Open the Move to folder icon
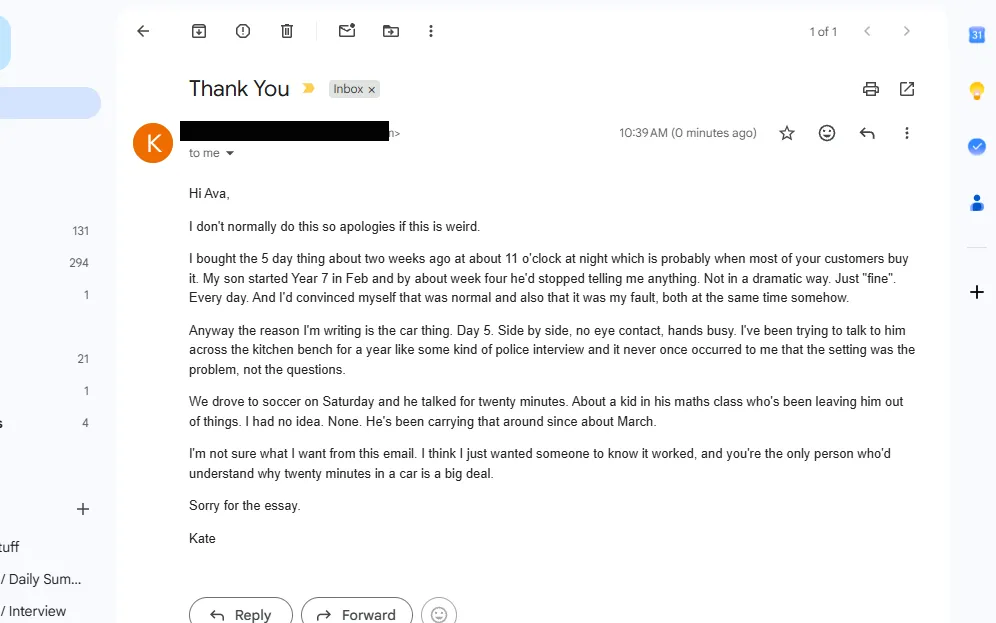The height and width of the screenshot is (623, 996). 391,31
